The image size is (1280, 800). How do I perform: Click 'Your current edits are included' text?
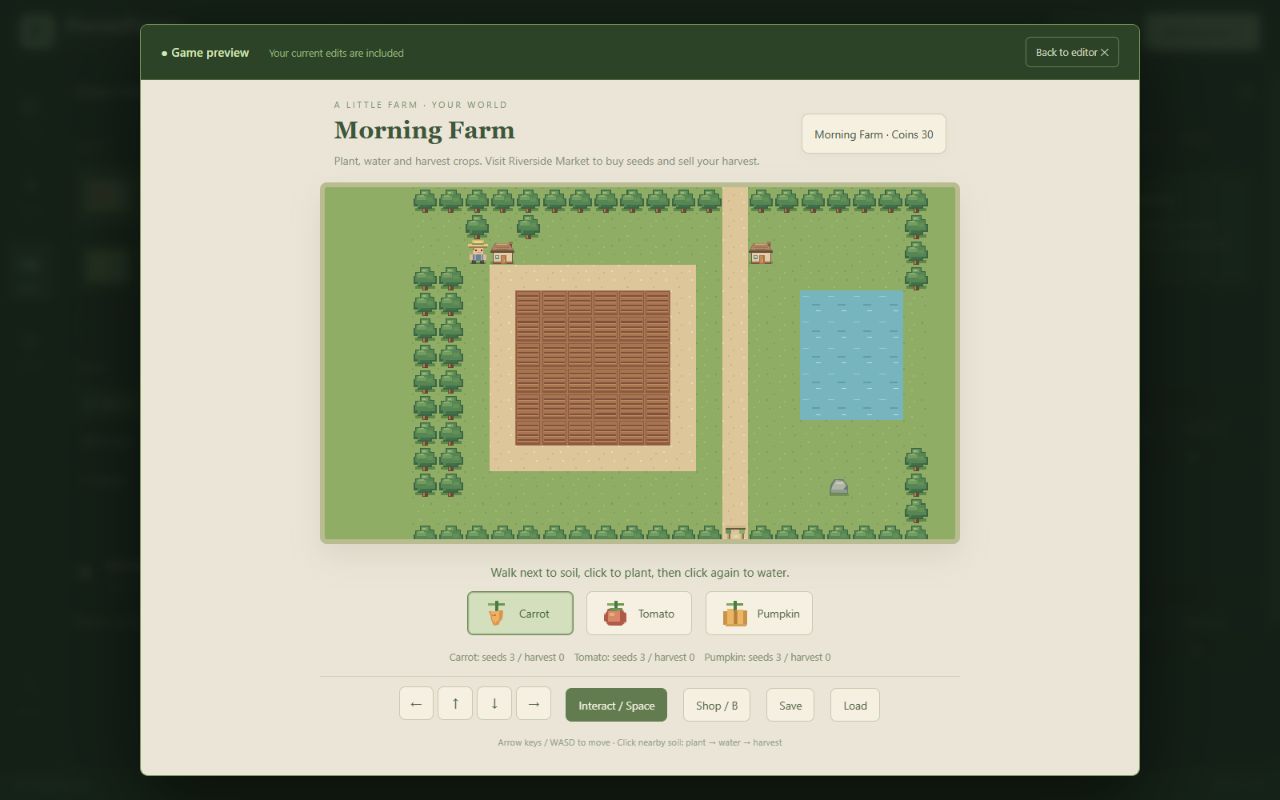pos(336,53)
